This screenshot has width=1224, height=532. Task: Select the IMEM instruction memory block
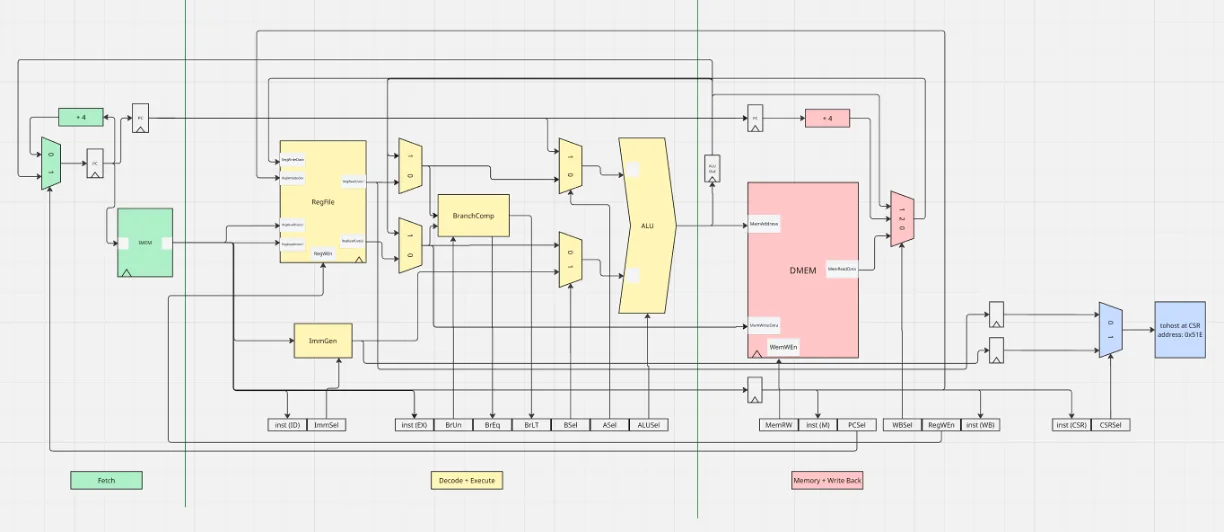[x=146, y=243]
